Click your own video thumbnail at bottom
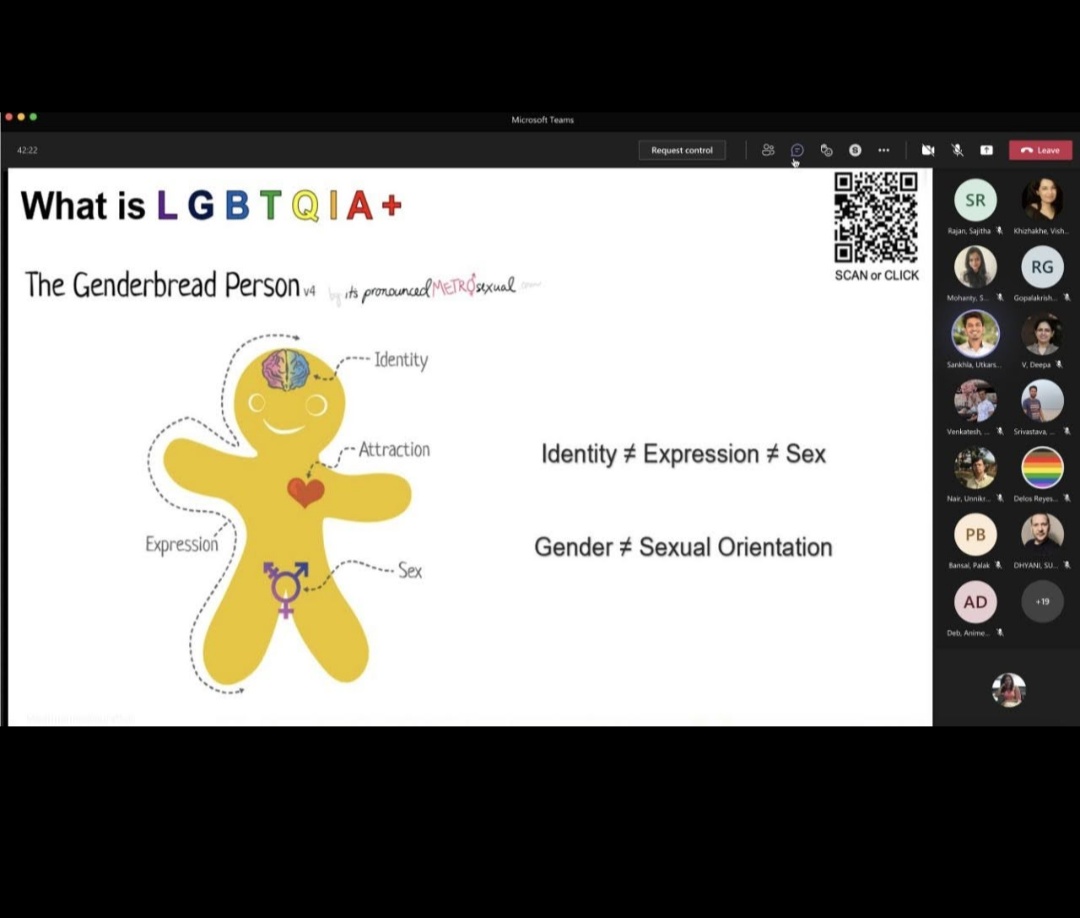1080x918 pixels. point(1008,690)
